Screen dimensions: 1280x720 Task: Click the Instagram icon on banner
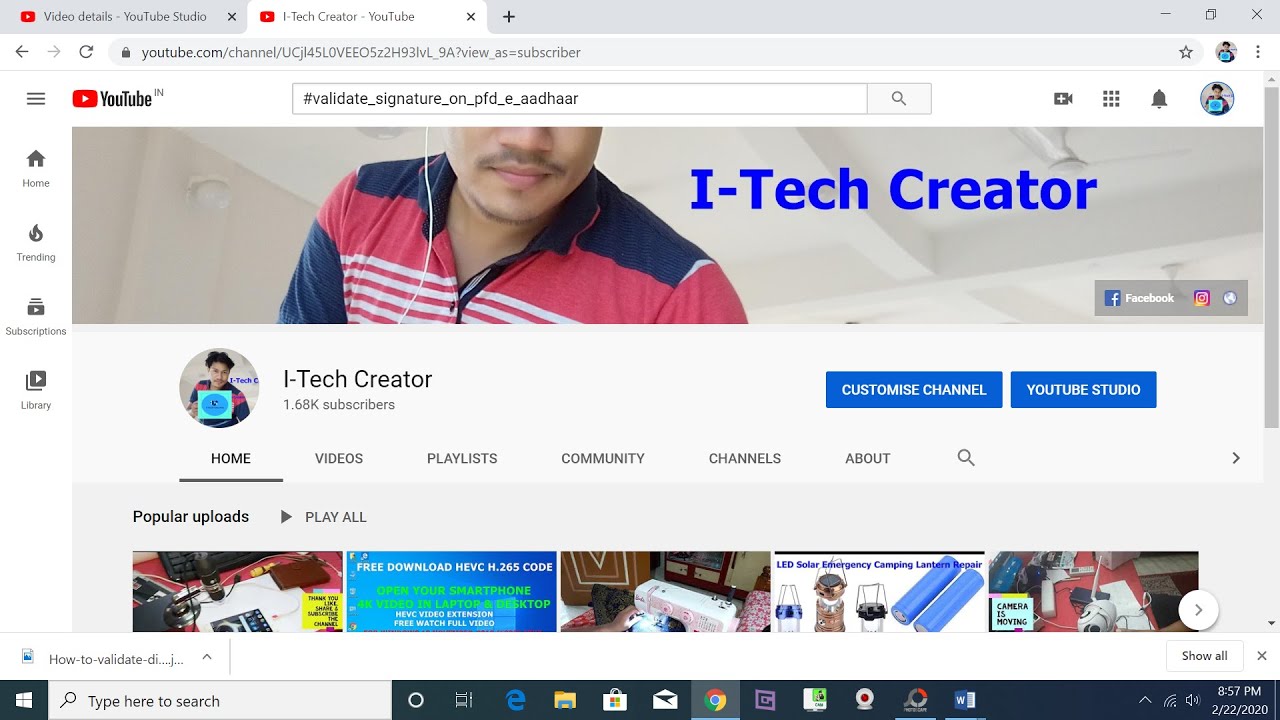pyautogui.click(x=1202, y=298)
